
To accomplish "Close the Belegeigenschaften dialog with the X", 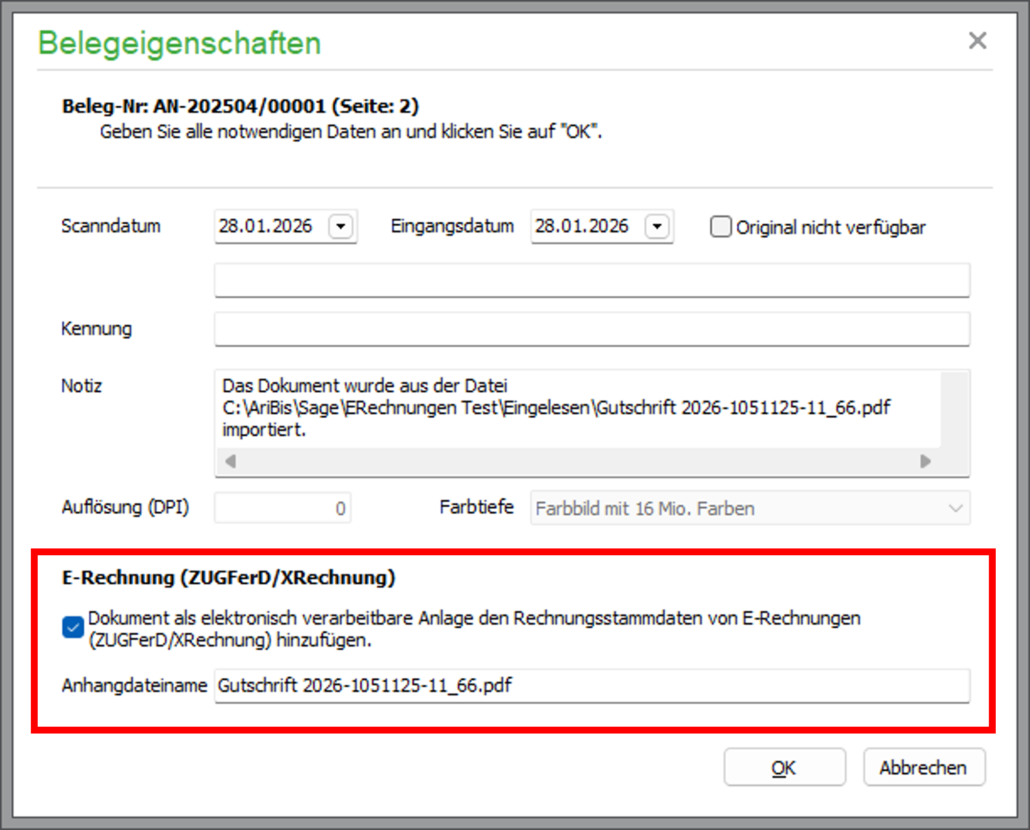I will pos(977,41).
